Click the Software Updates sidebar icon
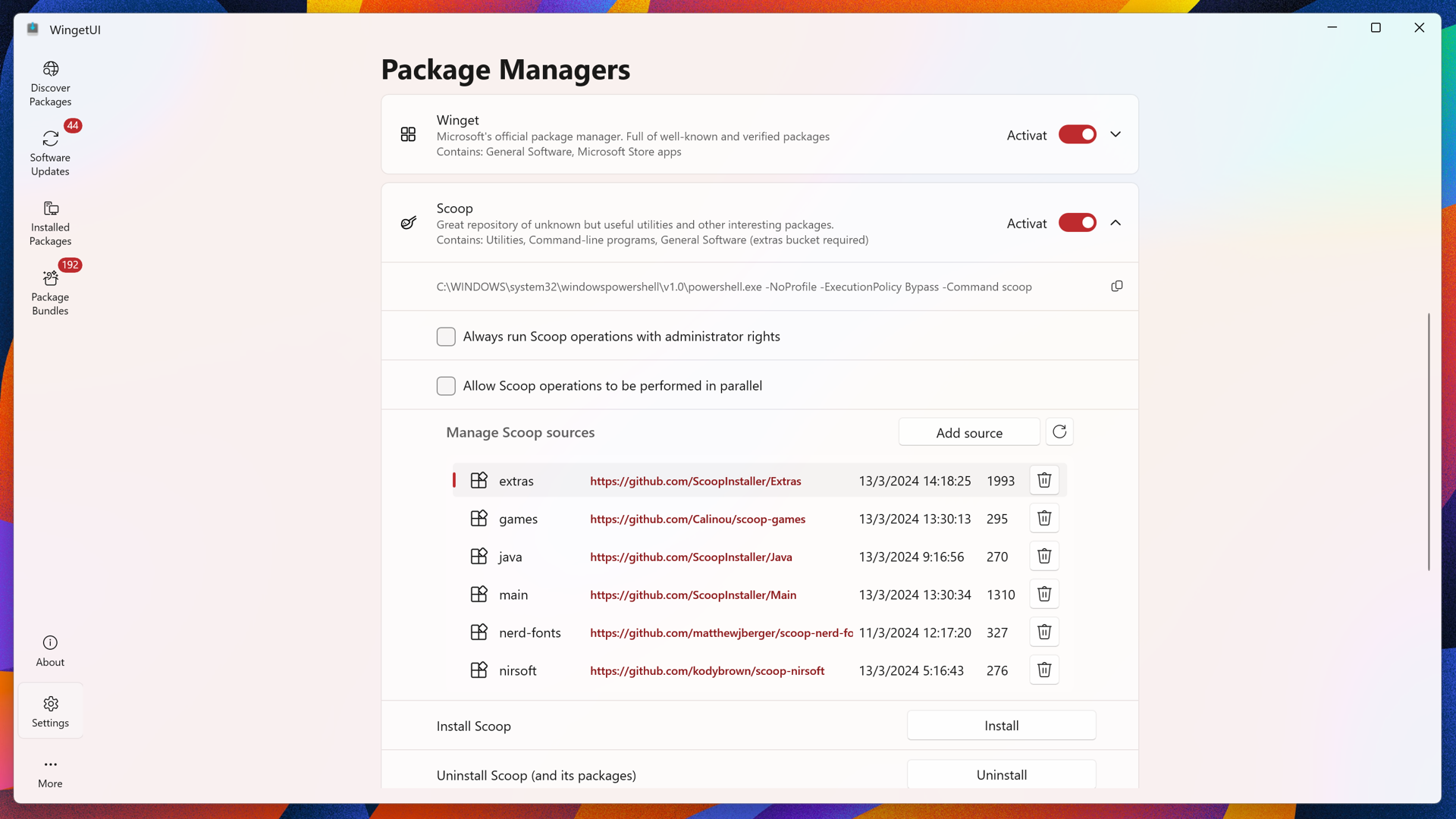Screen dimensions: 1456x819 50,148
